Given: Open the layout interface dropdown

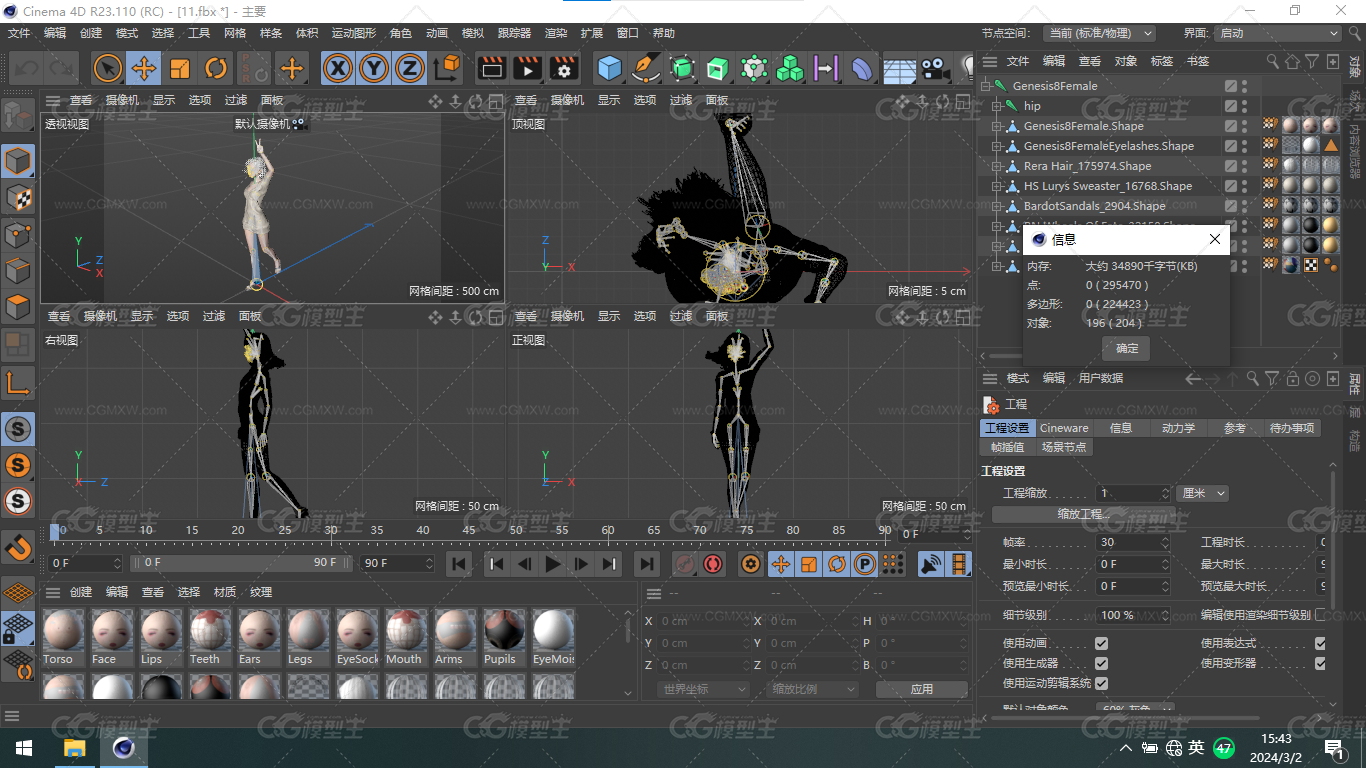Looking at the screenshot, I should coord(1278,33).
